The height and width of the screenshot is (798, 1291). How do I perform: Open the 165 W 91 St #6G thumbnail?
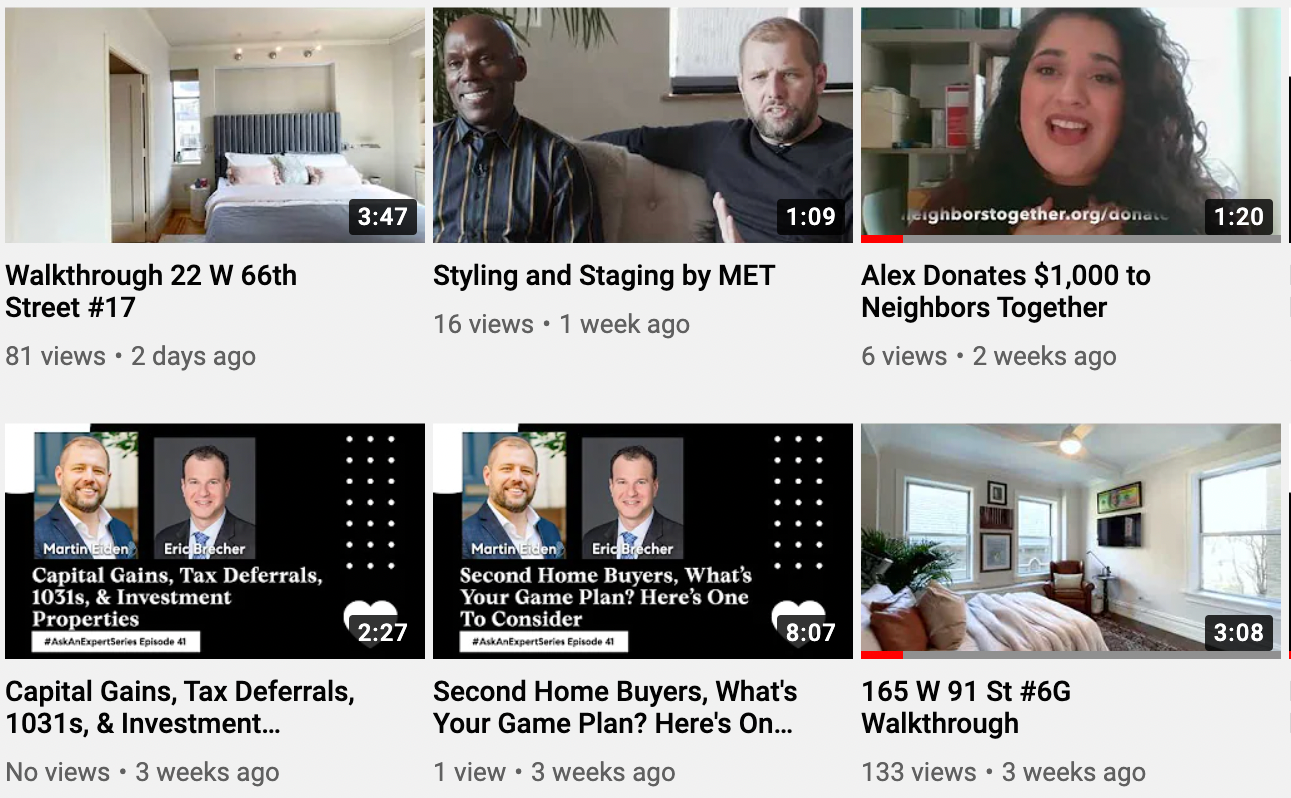(x=1071, y=541)
